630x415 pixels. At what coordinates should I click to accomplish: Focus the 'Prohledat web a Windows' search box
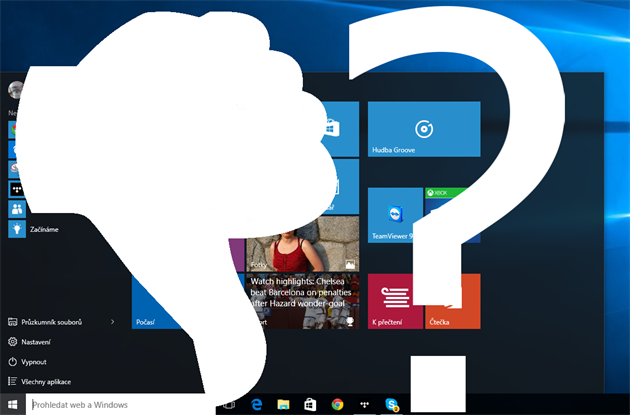click(x=119, y=405)
